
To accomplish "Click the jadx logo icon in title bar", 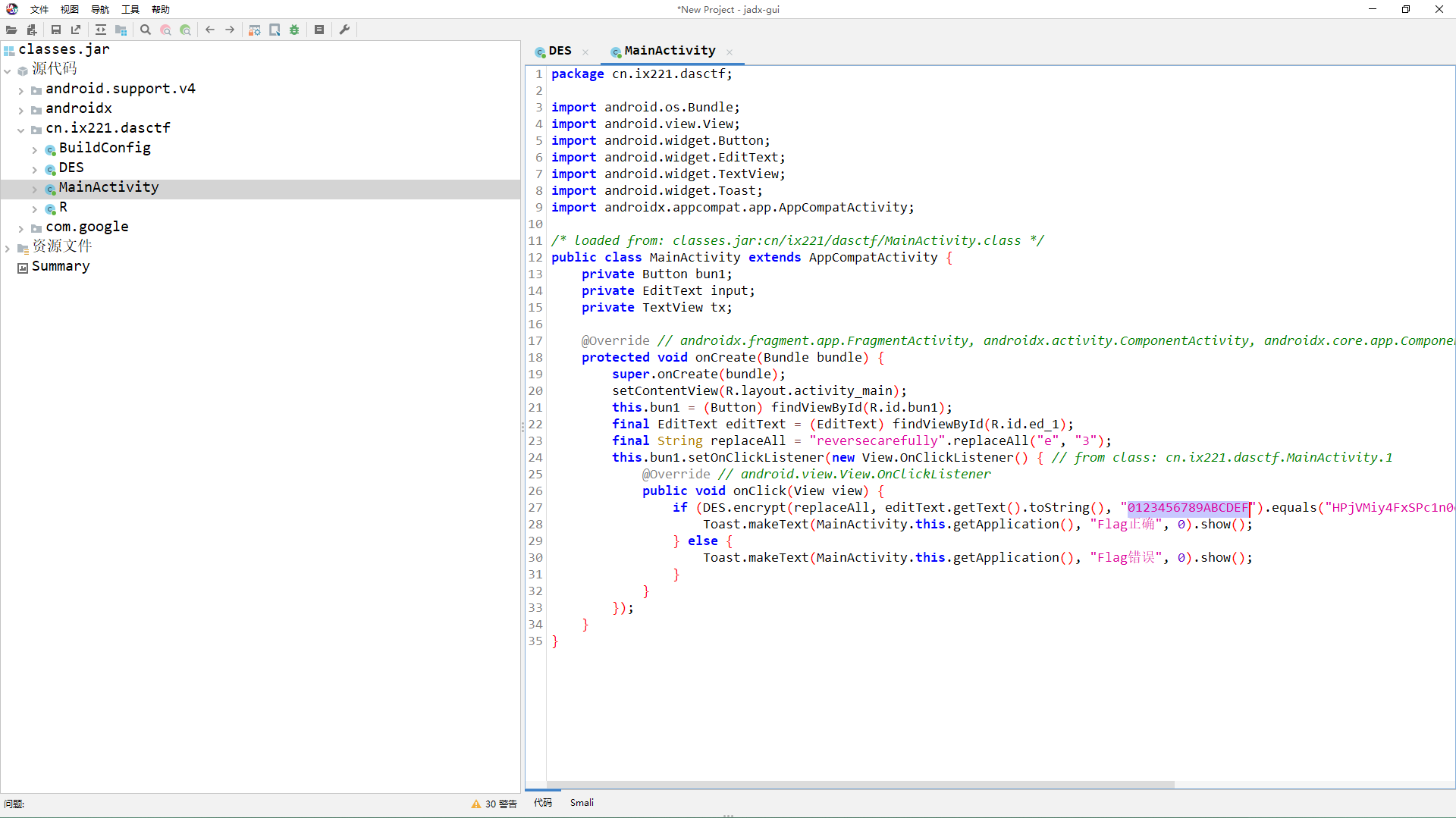I will pos(12,9).
